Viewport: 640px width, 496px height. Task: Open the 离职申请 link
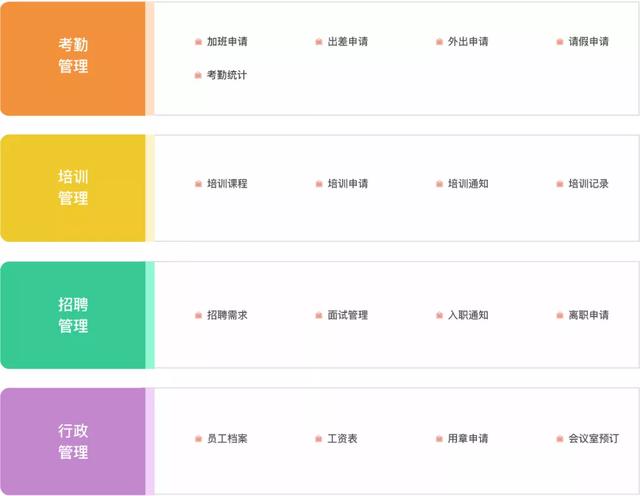[x=589, y=315]
